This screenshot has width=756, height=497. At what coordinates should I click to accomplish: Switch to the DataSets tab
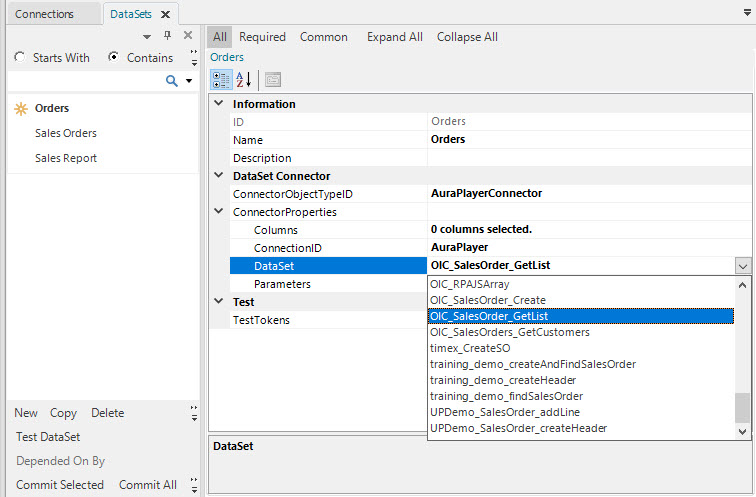point(131,14)
